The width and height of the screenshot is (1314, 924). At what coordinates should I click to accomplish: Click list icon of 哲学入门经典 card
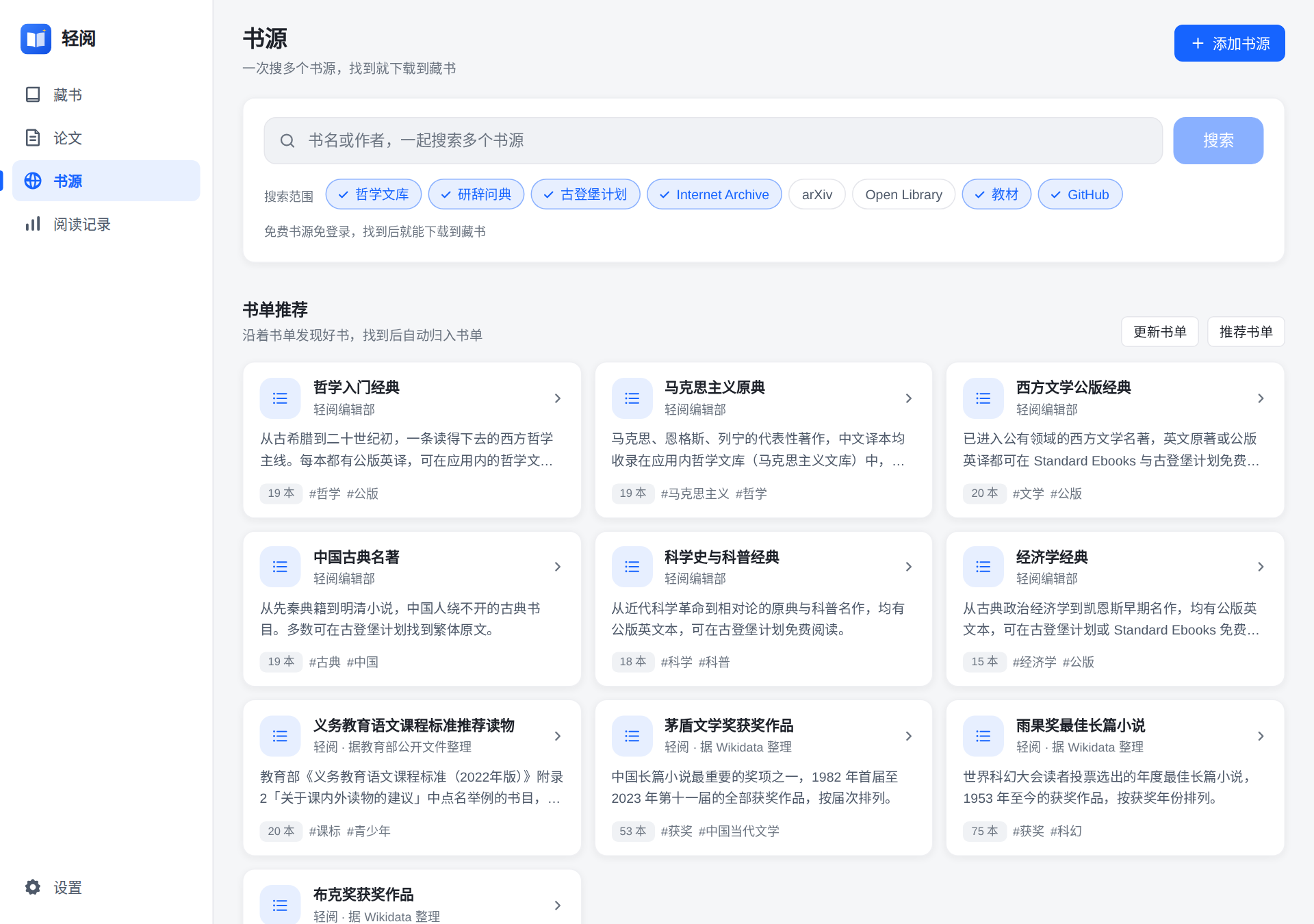point(280,398)
